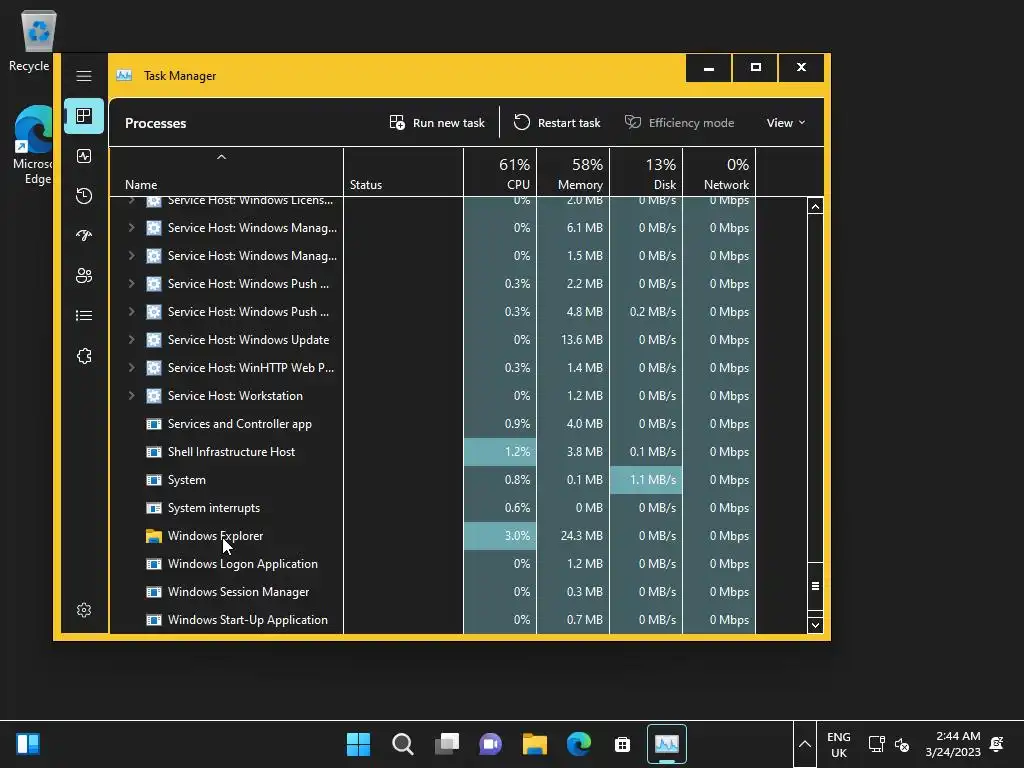Sort processes by Memory column
Screen dimensions: 1024x768
click(573, 172)
